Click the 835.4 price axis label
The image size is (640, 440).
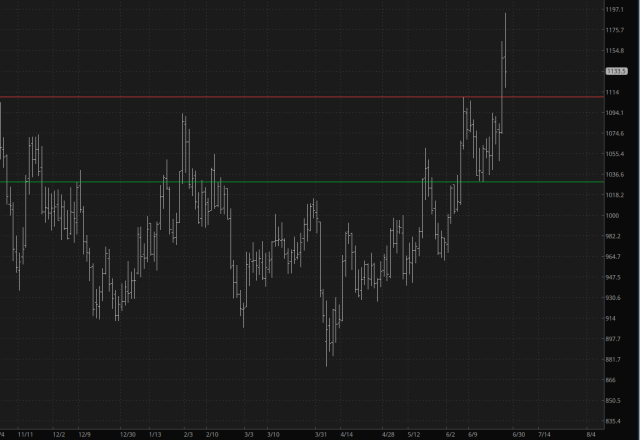[x=615, y=422]
